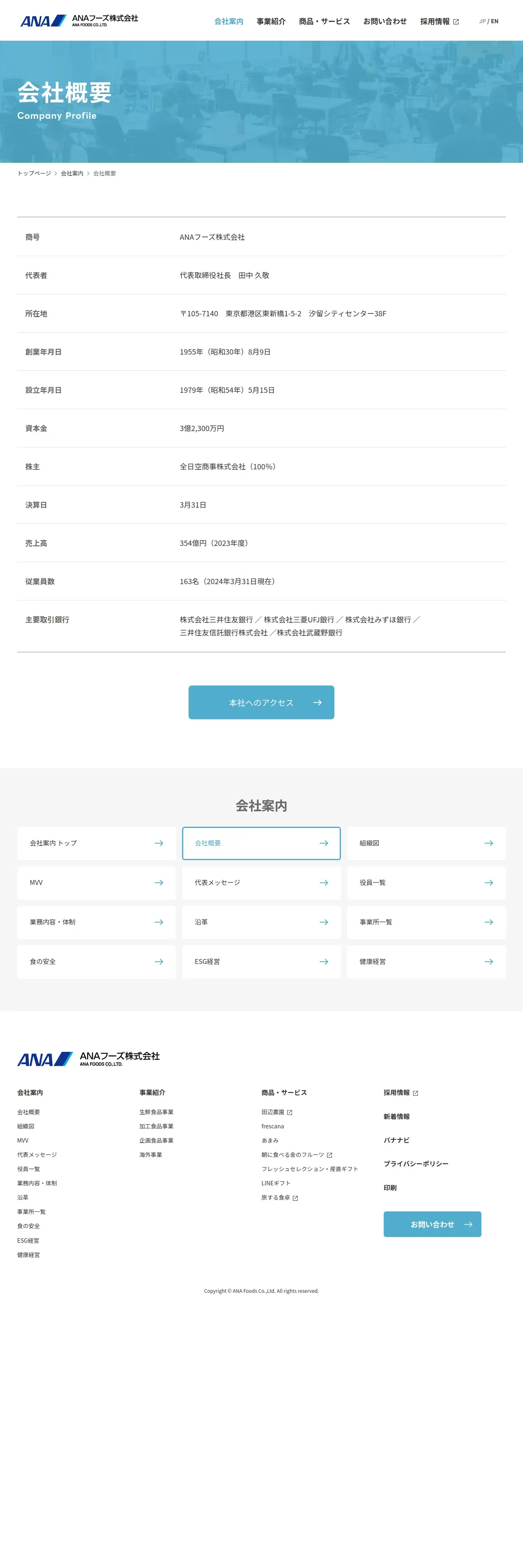Click the ANA Foods logo in footer
Image resolution: width=523 pixels, height=1568 pixels.
tap(88, 1058)
